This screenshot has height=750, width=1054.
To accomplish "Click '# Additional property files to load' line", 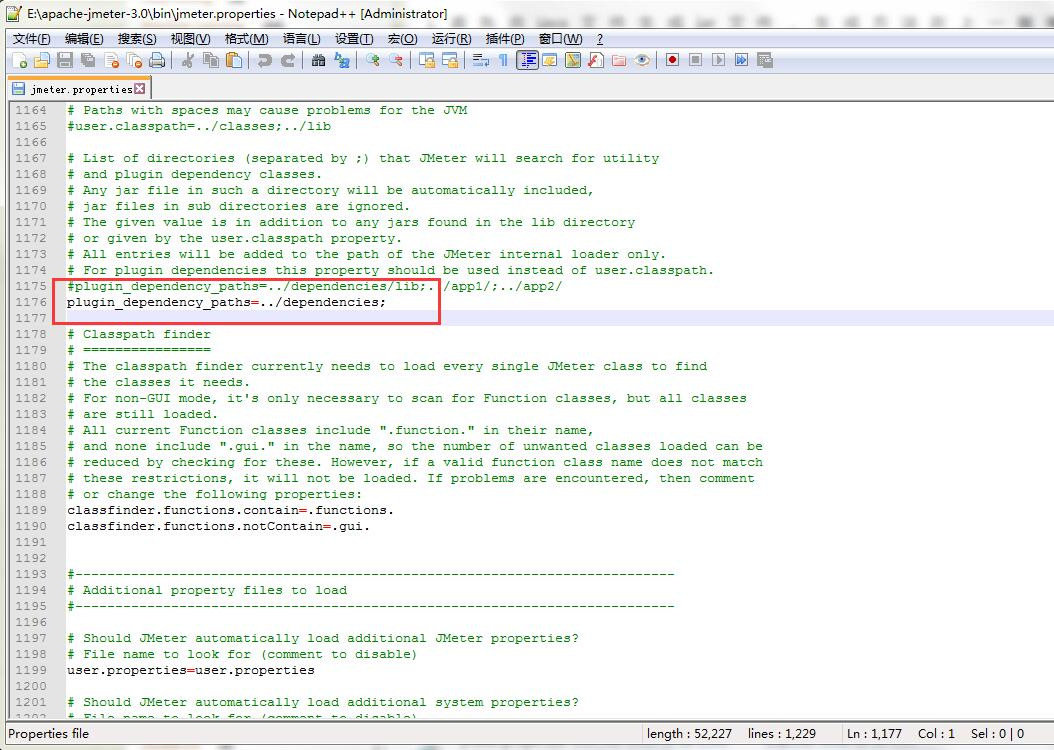I will point(207,590).
